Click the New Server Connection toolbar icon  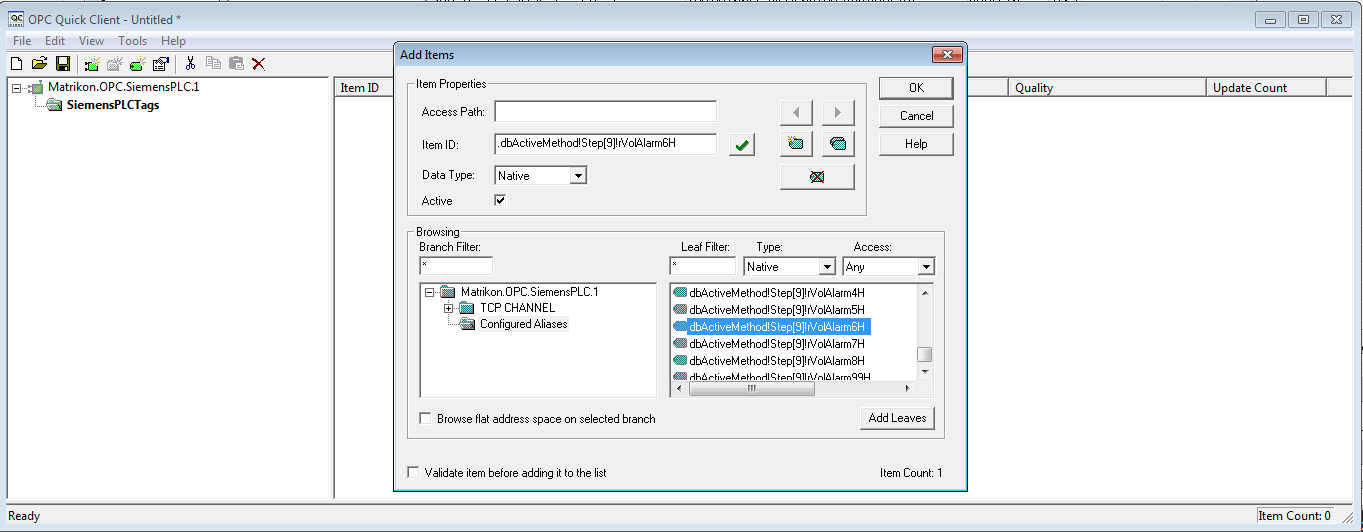click(92, 64)
